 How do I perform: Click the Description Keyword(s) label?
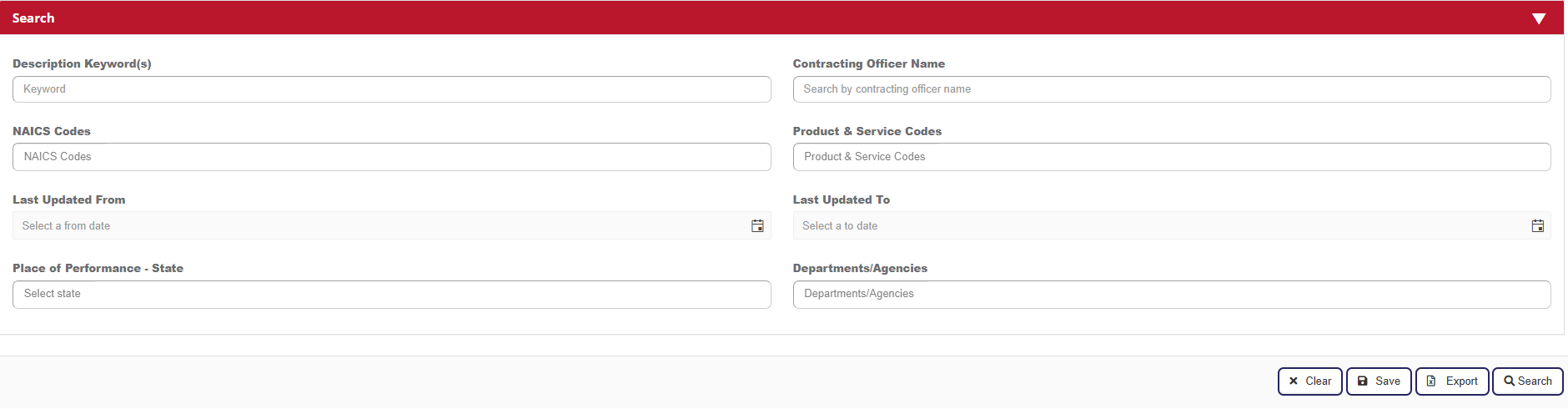click(x=82, y=64)
